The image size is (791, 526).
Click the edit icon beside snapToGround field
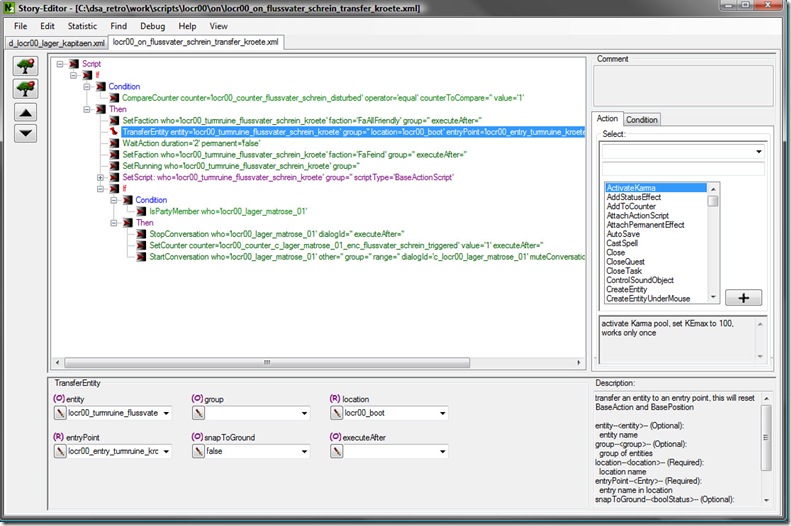[x=197, y=451]
